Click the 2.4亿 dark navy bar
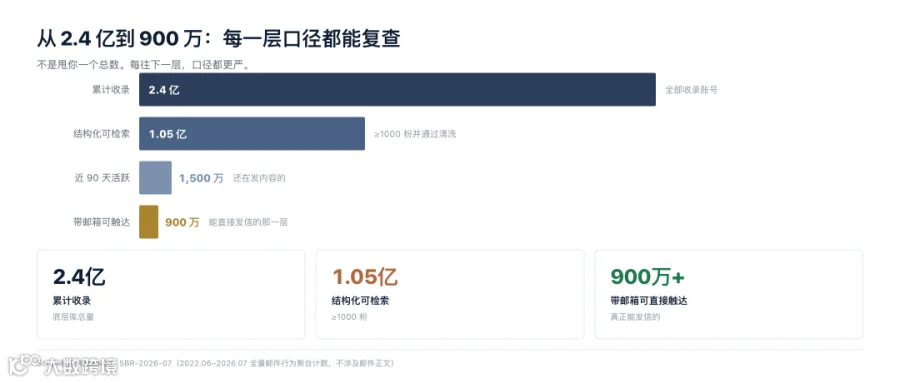 [x=397, y=90]
